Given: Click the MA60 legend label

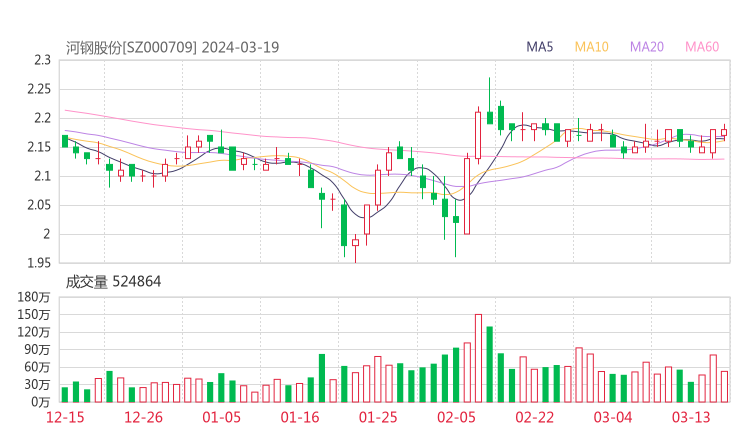Looking at the screenshot, I should 702,47.
